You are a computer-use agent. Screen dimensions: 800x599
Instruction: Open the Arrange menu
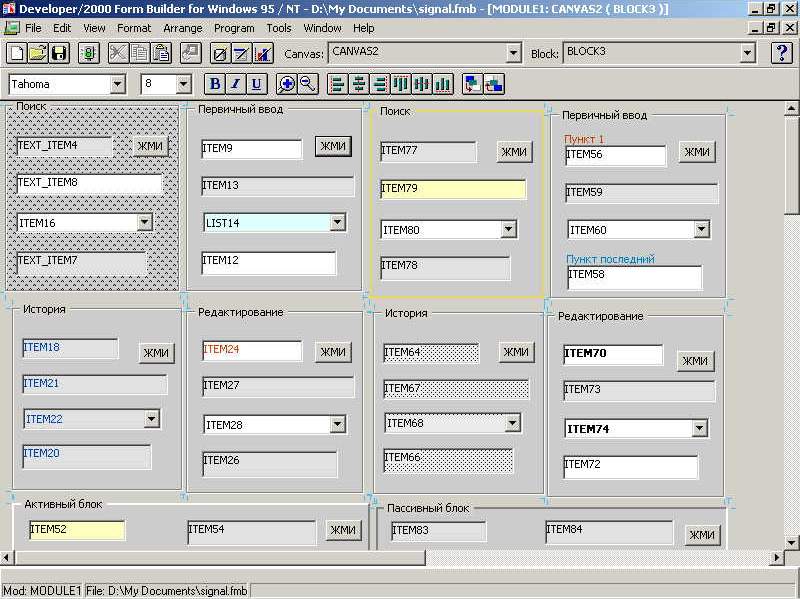182,28
